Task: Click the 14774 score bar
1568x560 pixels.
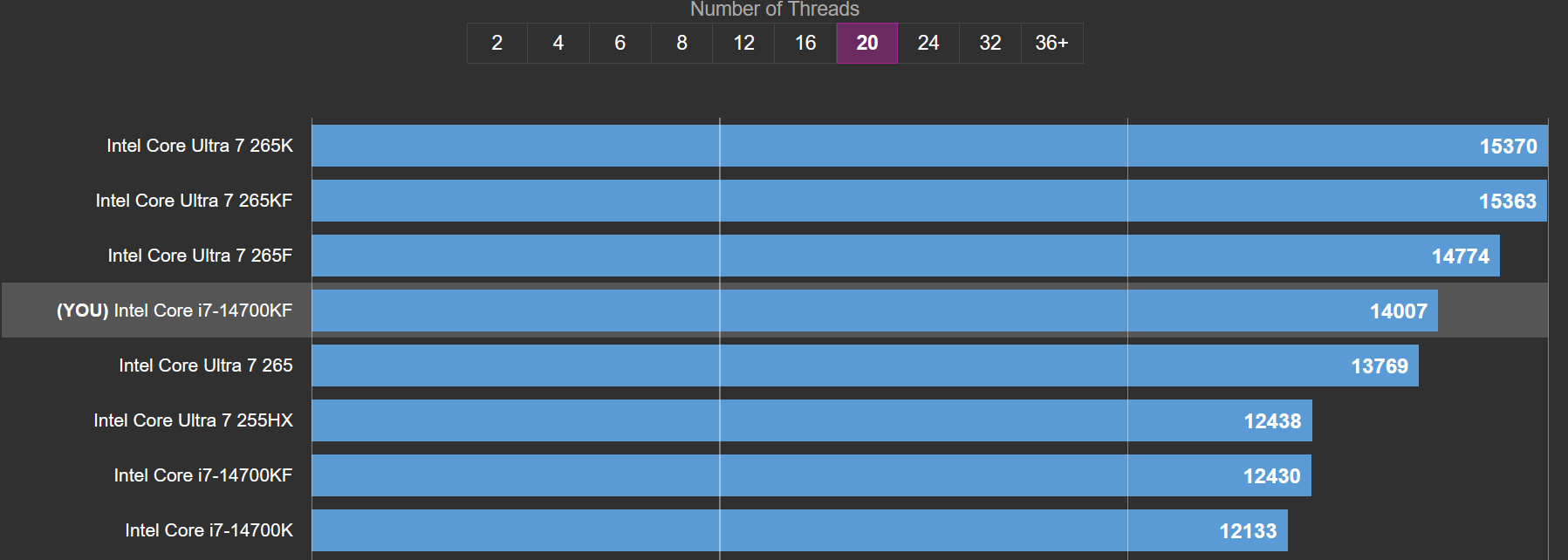Action: 906,256
